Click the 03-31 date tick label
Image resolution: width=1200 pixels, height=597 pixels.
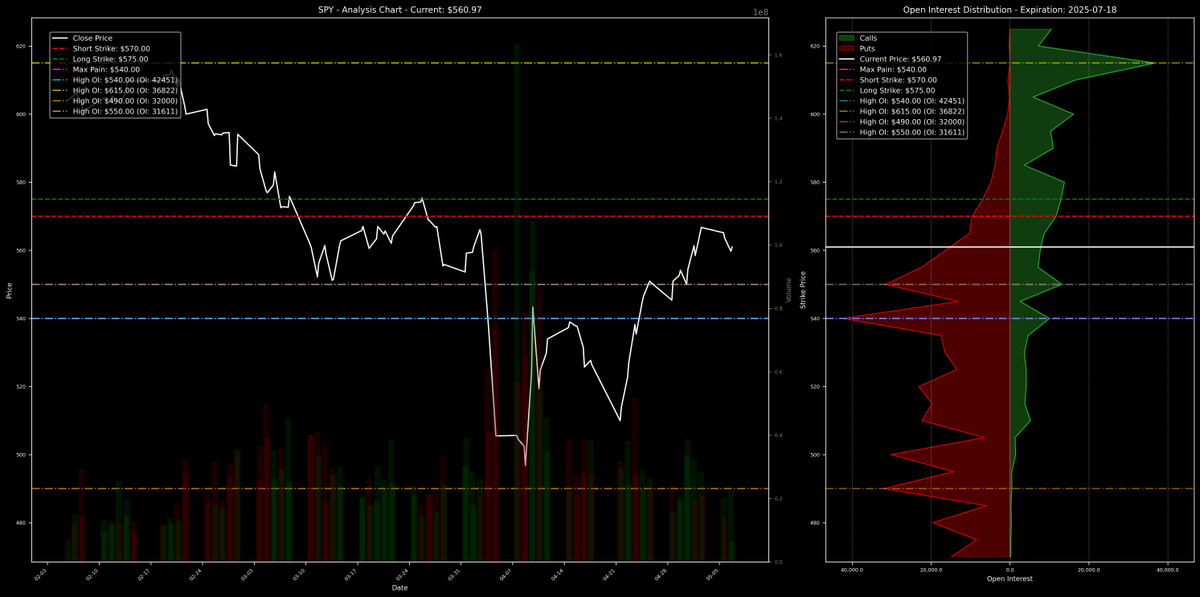click(455, 574)
